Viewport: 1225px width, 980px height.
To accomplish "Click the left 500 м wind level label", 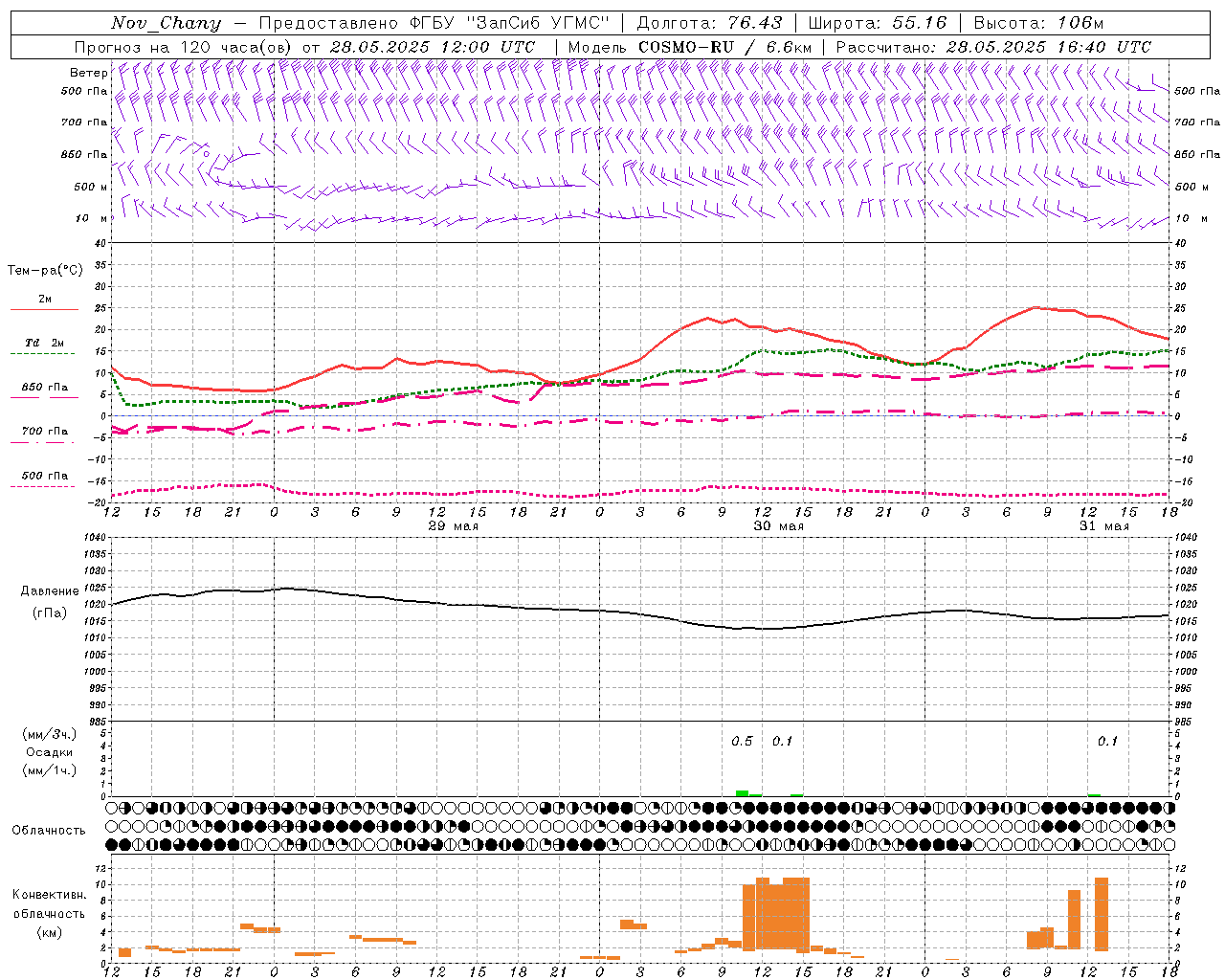I will tap(91, 187).
